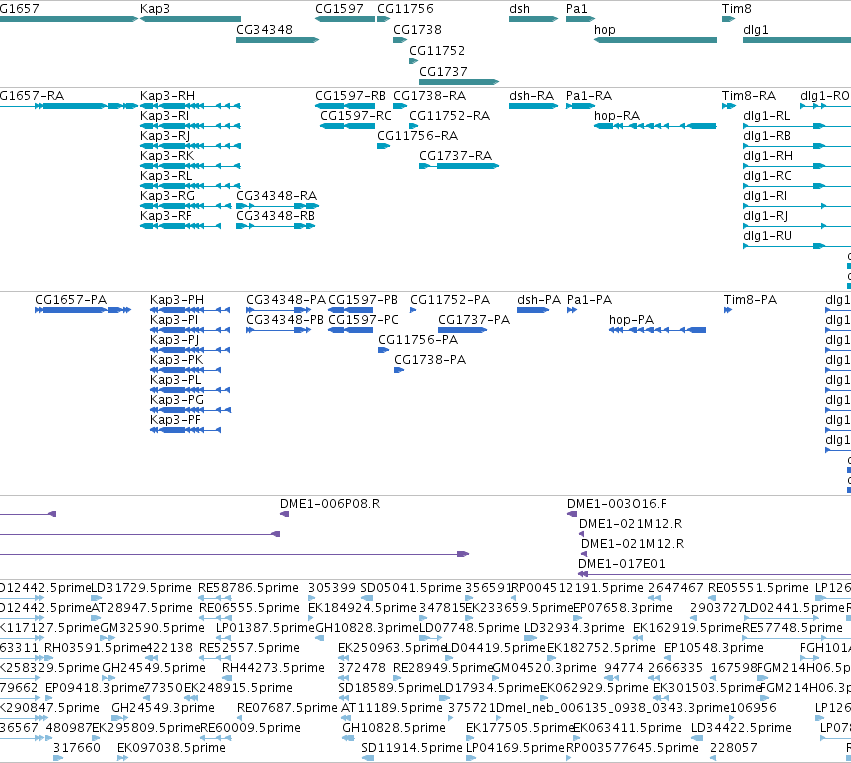Viewport: 851px width, 763px height.
Task: Open the Kap3-RH transcript label
Action: (x=167, y=96)
